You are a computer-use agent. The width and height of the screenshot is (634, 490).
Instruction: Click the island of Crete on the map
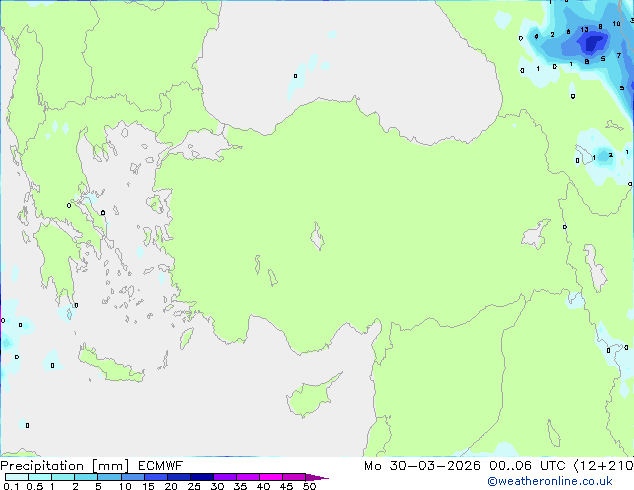[111, 364]
